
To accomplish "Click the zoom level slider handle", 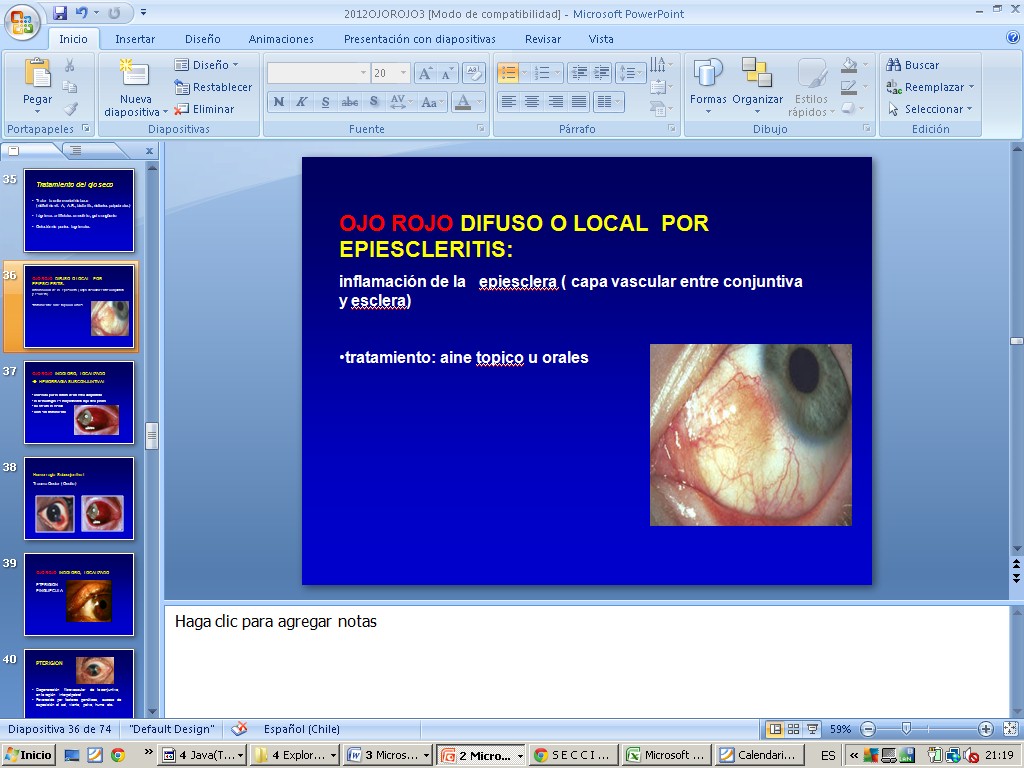I will [906, 729].
